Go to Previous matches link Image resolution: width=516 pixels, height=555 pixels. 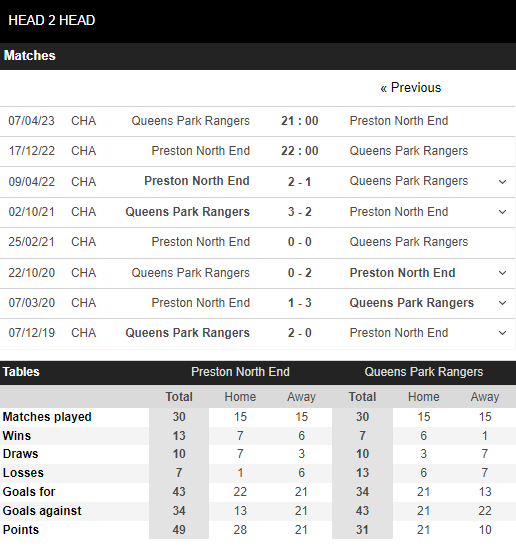(411, 88)
